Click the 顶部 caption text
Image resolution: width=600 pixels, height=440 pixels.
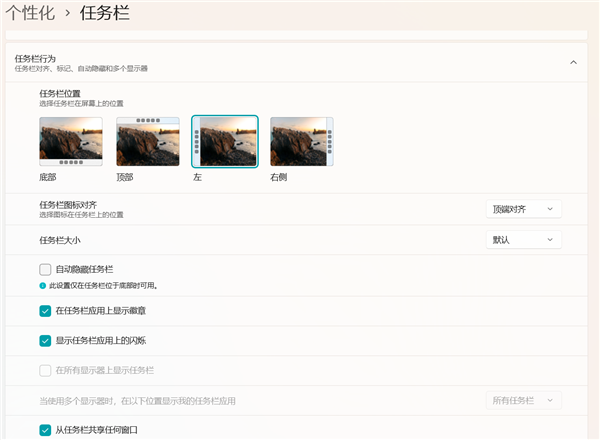click(125, 177)
